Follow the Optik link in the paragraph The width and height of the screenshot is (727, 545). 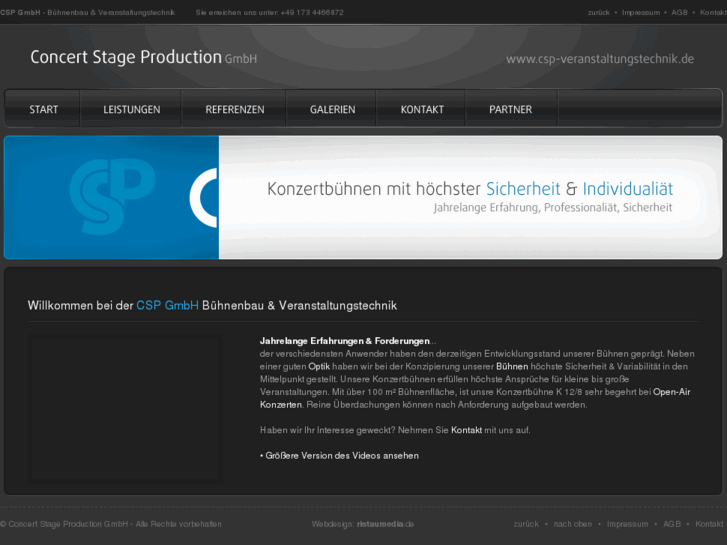[x=319, y=366]
